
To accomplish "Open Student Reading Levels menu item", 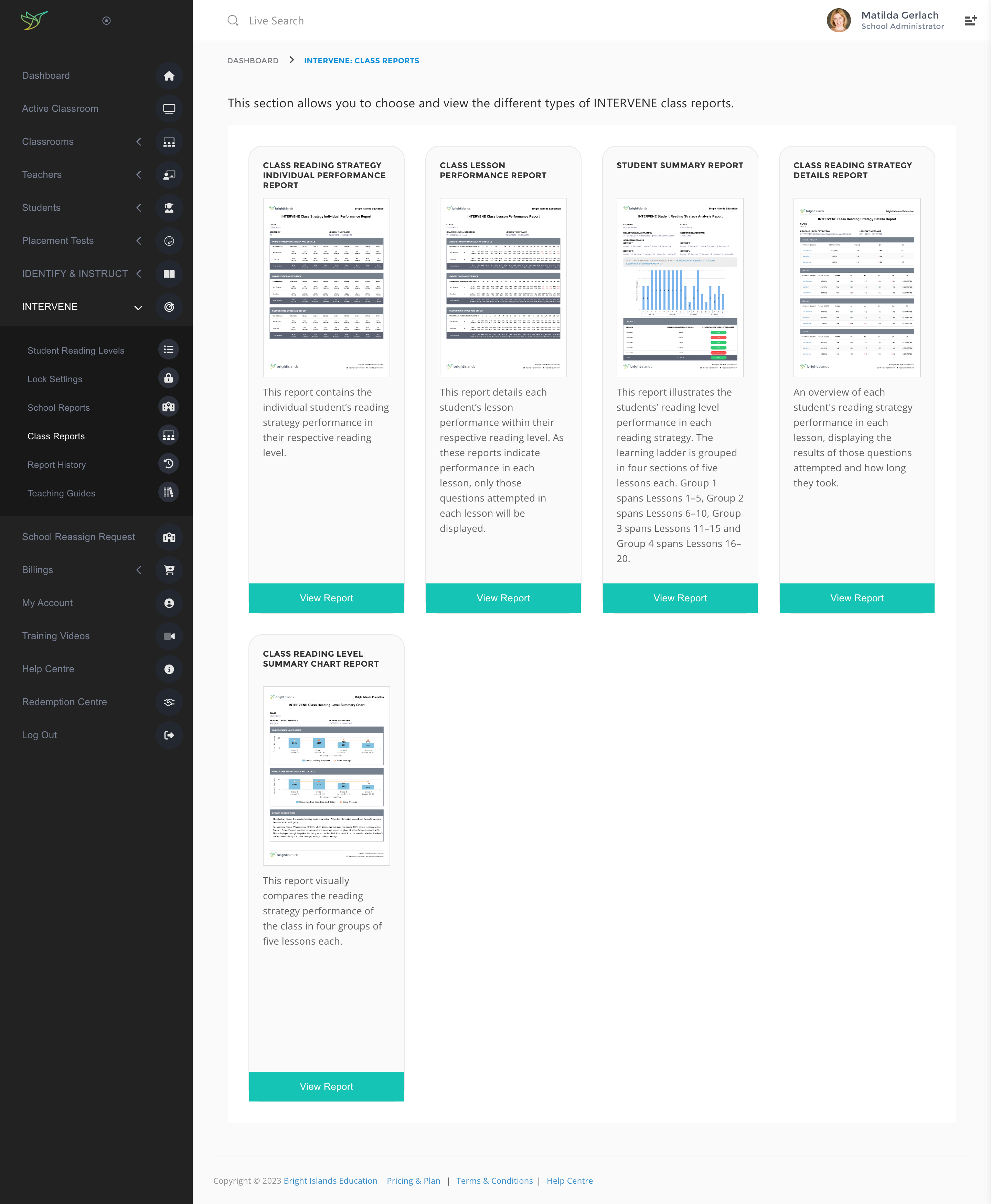I will tap(76, 350).
